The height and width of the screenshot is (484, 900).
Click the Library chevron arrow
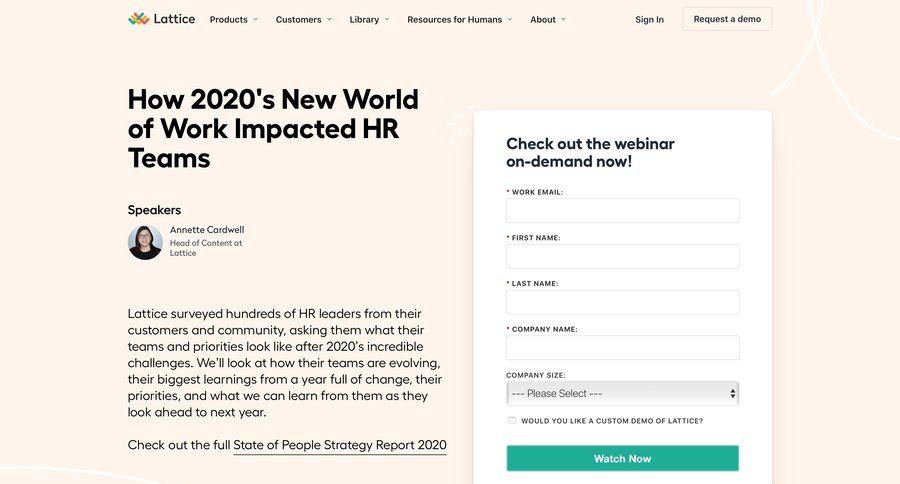pos(387,19)
